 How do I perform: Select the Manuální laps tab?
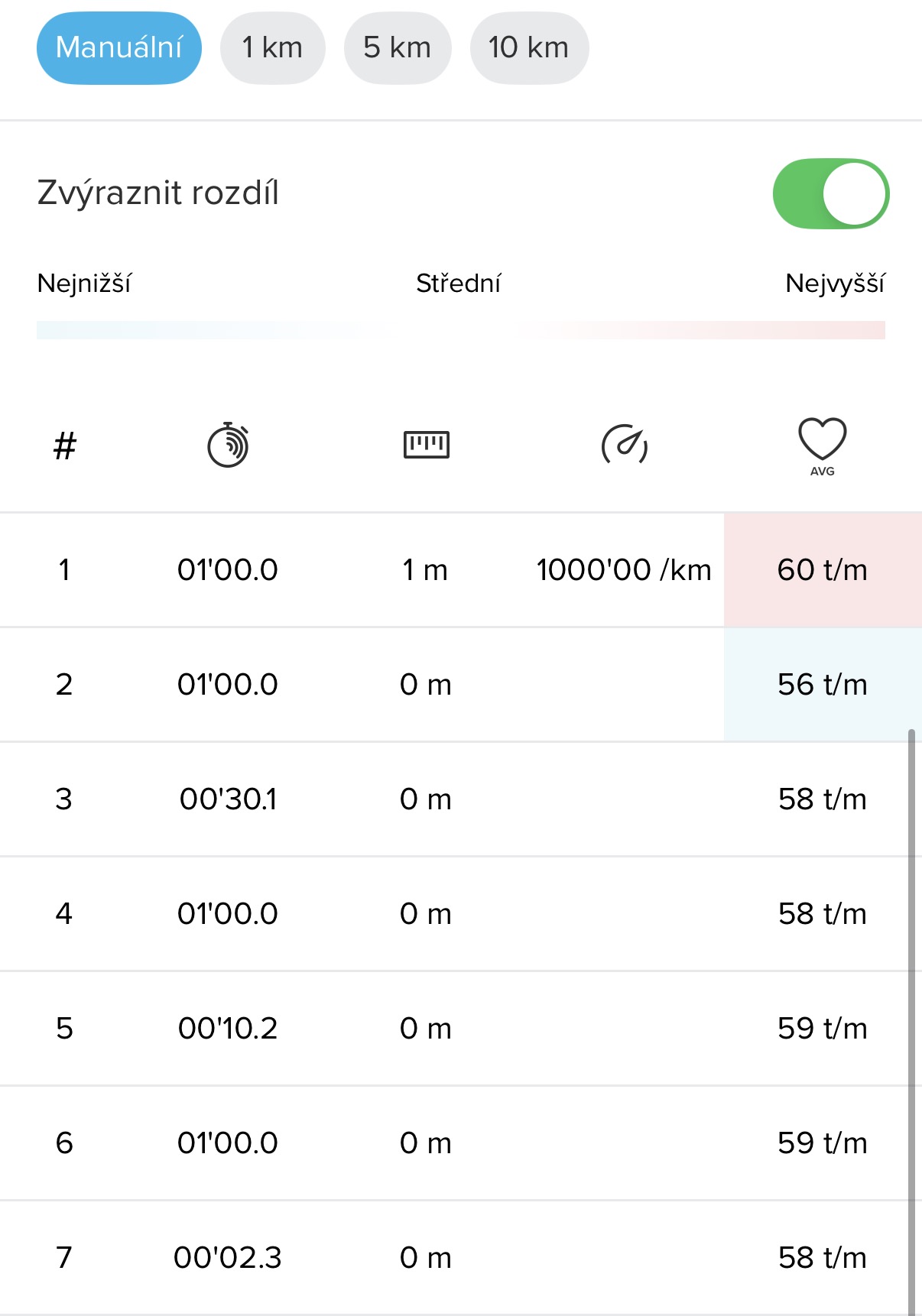coord(119,48)
